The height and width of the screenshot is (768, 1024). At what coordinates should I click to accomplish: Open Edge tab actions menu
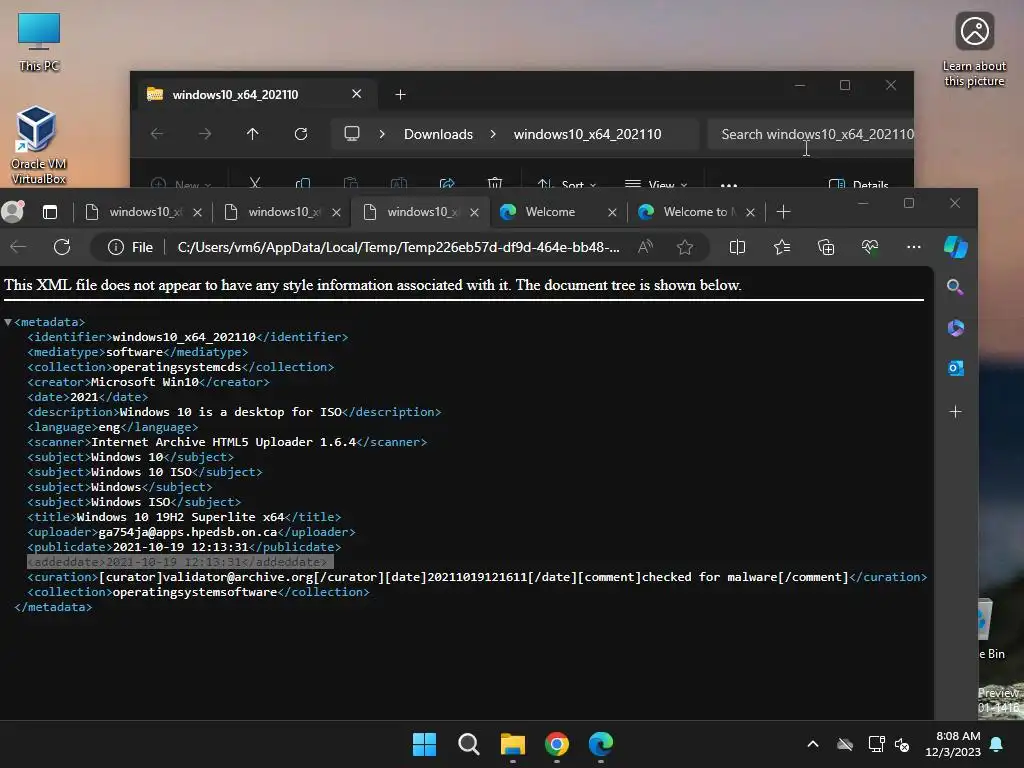click(50, 212)
